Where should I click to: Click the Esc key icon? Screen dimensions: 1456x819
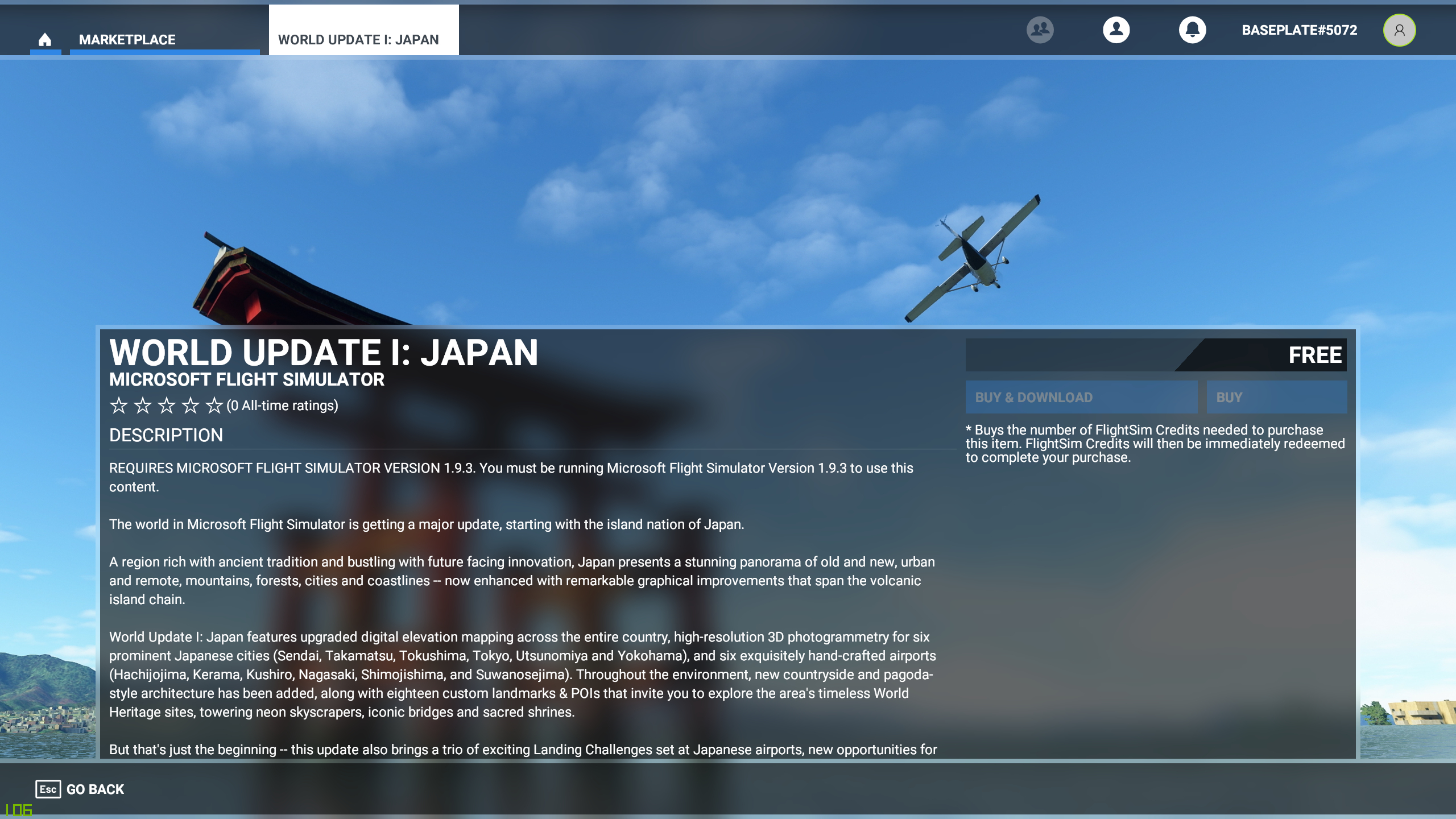click(48, 789)
